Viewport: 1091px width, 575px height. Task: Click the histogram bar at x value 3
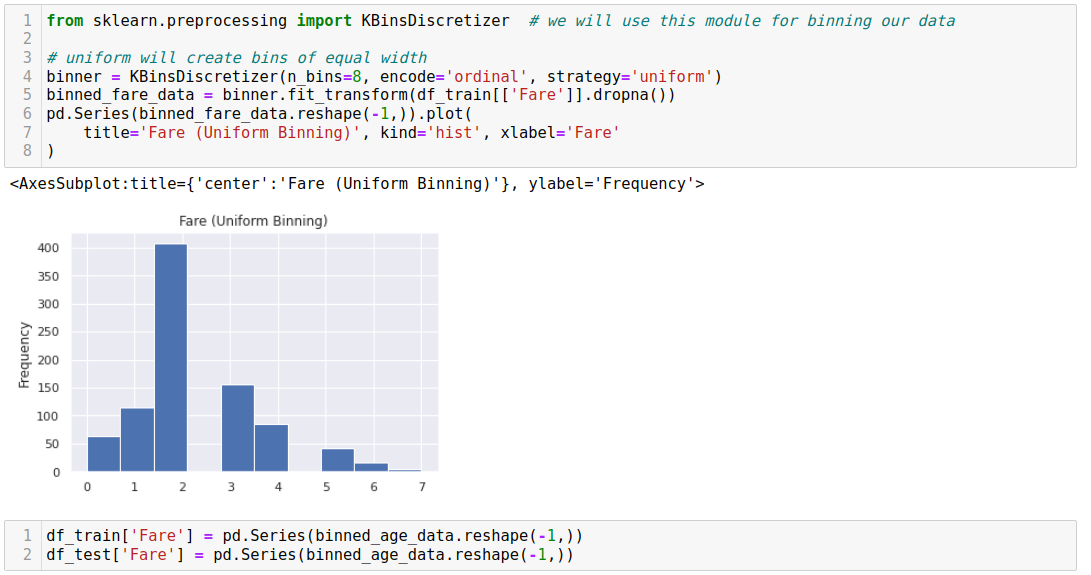(x=238, y=428)
